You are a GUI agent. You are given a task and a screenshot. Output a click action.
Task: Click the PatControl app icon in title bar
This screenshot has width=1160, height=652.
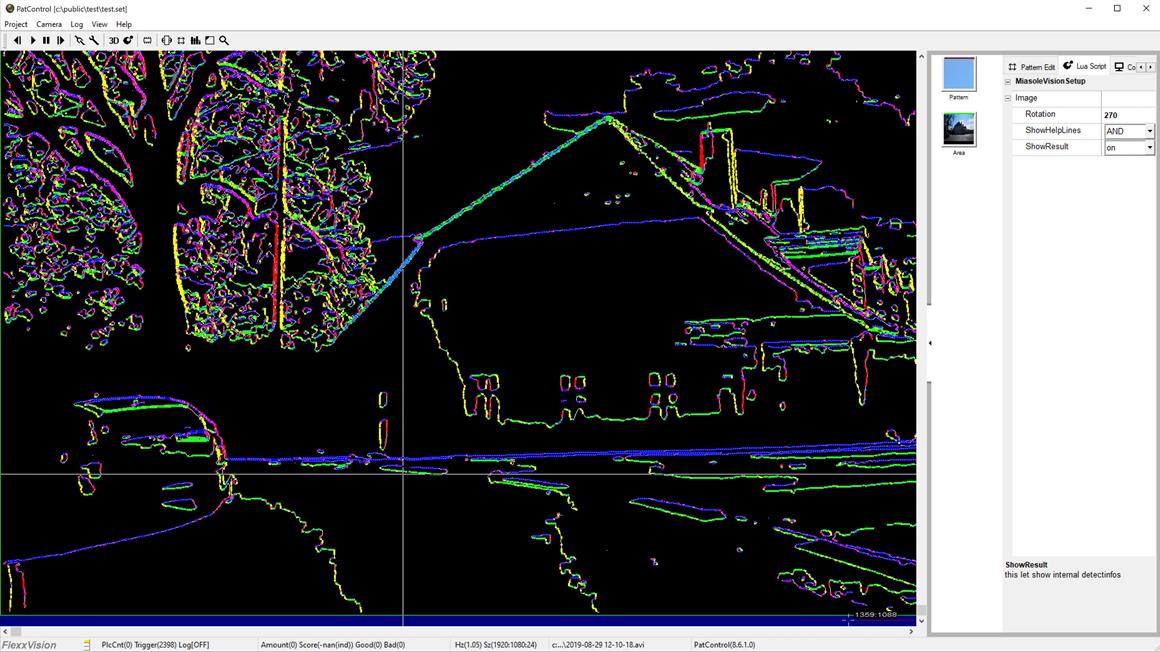9,8
